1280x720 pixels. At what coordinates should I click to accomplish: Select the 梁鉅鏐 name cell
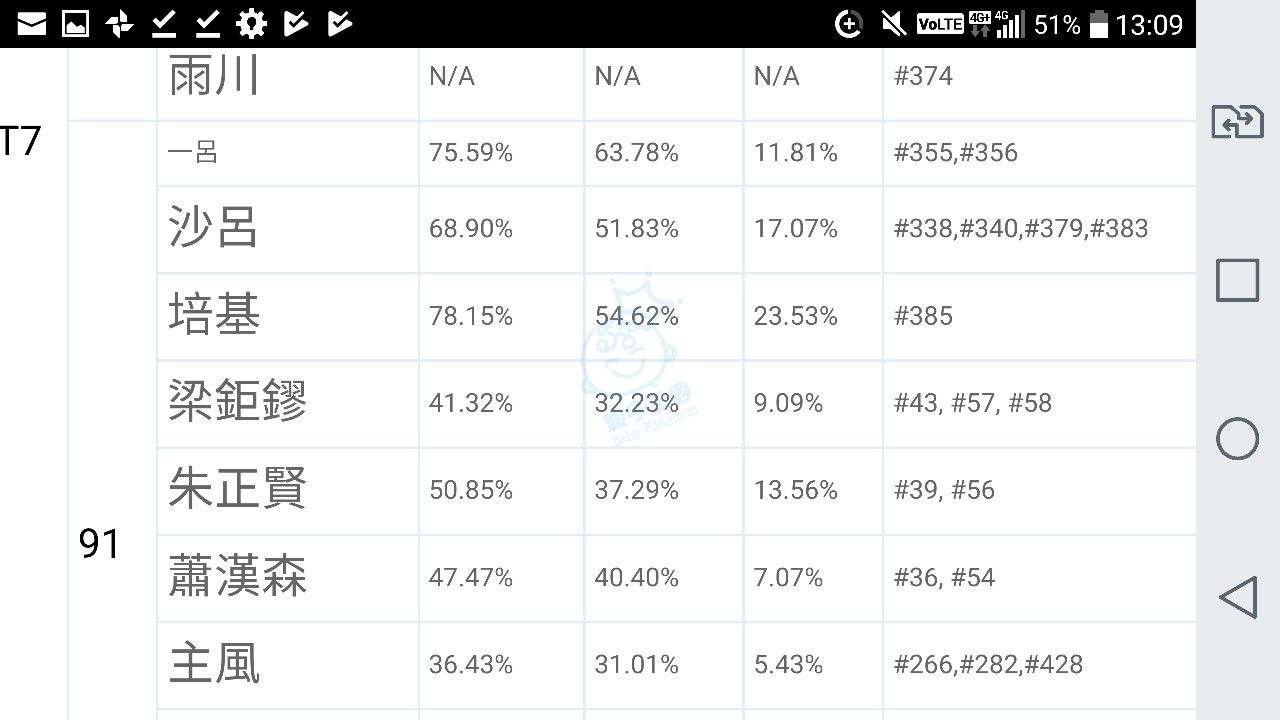238,403
